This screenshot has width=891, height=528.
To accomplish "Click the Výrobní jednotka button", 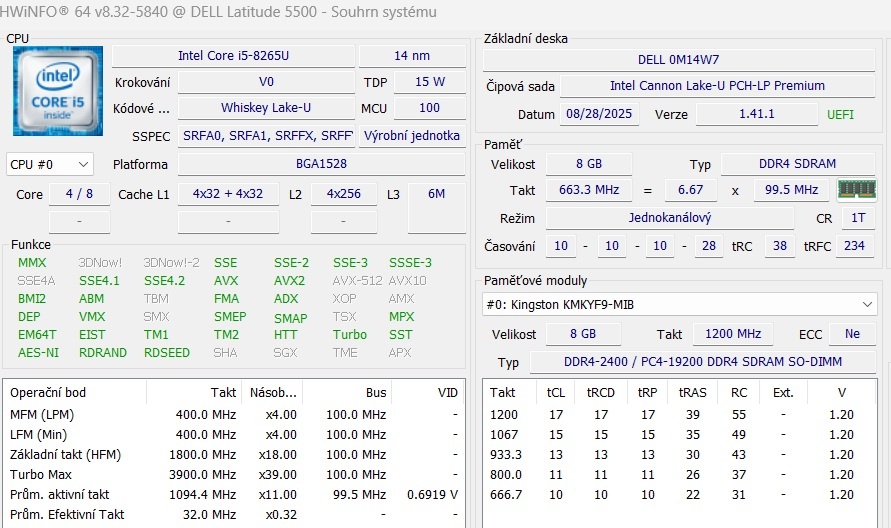I will 411,136.
